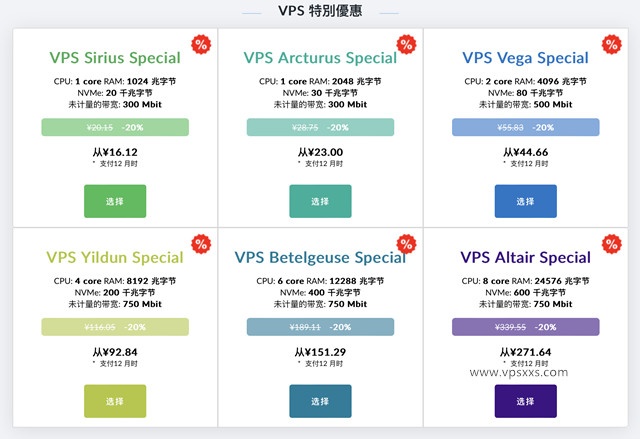Click the 从¥92.84 price on Yildun card
This screenshot has height=439, width=640.
click(115, 352)
